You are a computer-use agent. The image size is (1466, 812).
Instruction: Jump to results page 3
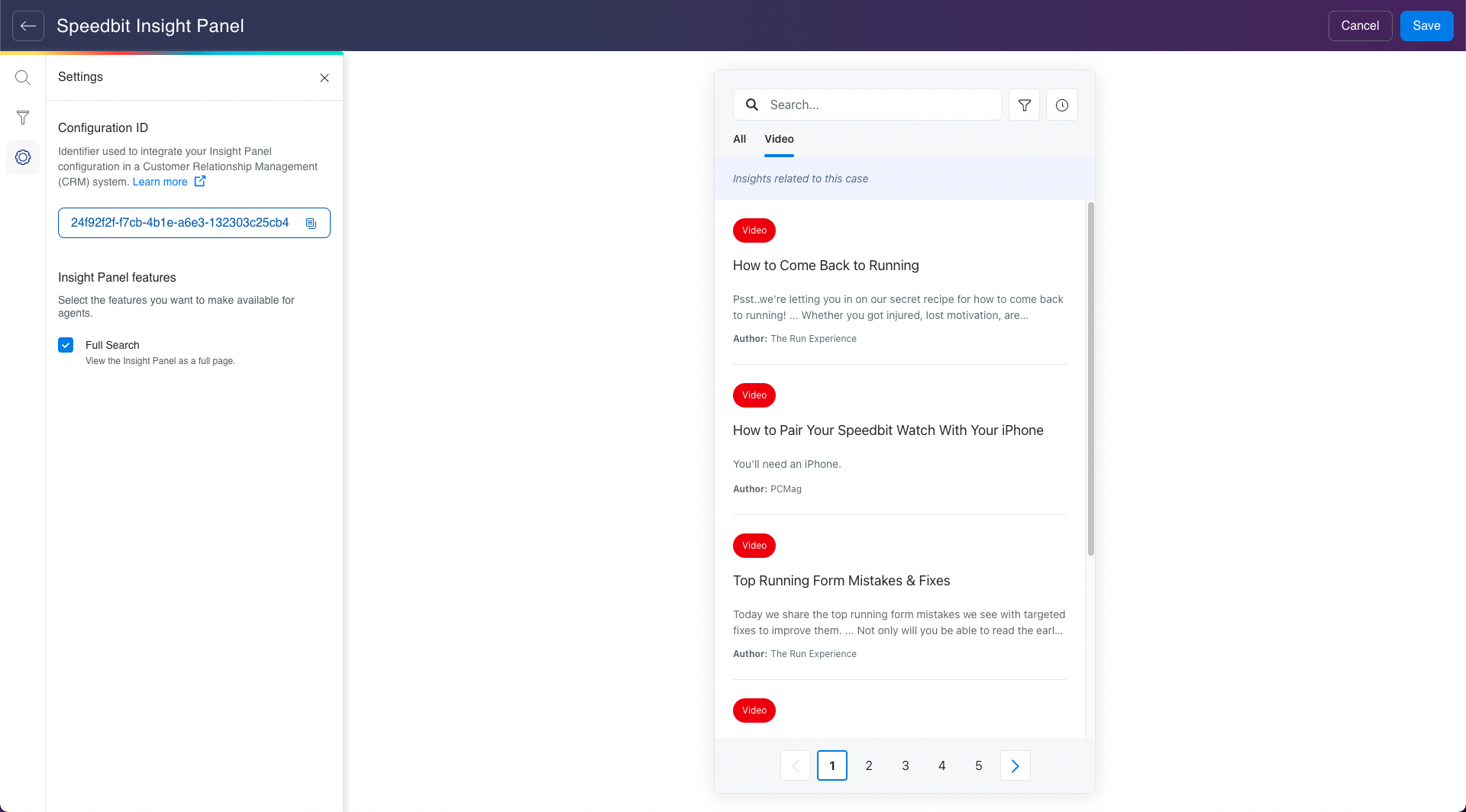(905, 765)
